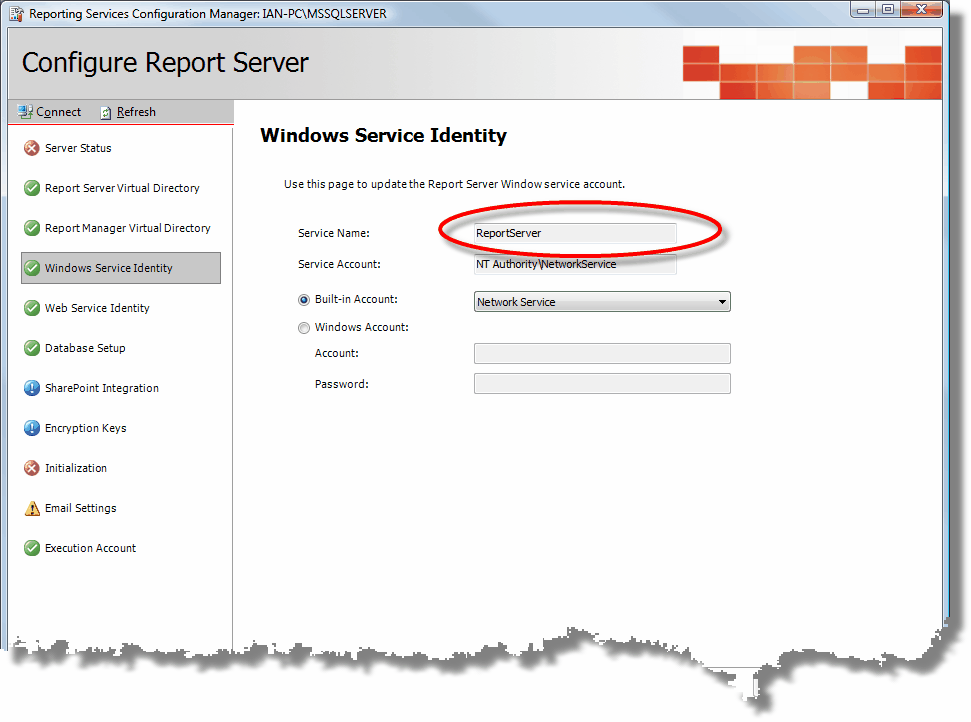This screenshot has height=722, width=971.
Task: Click the Windows Service Identity heading
Action: (383, 135)
